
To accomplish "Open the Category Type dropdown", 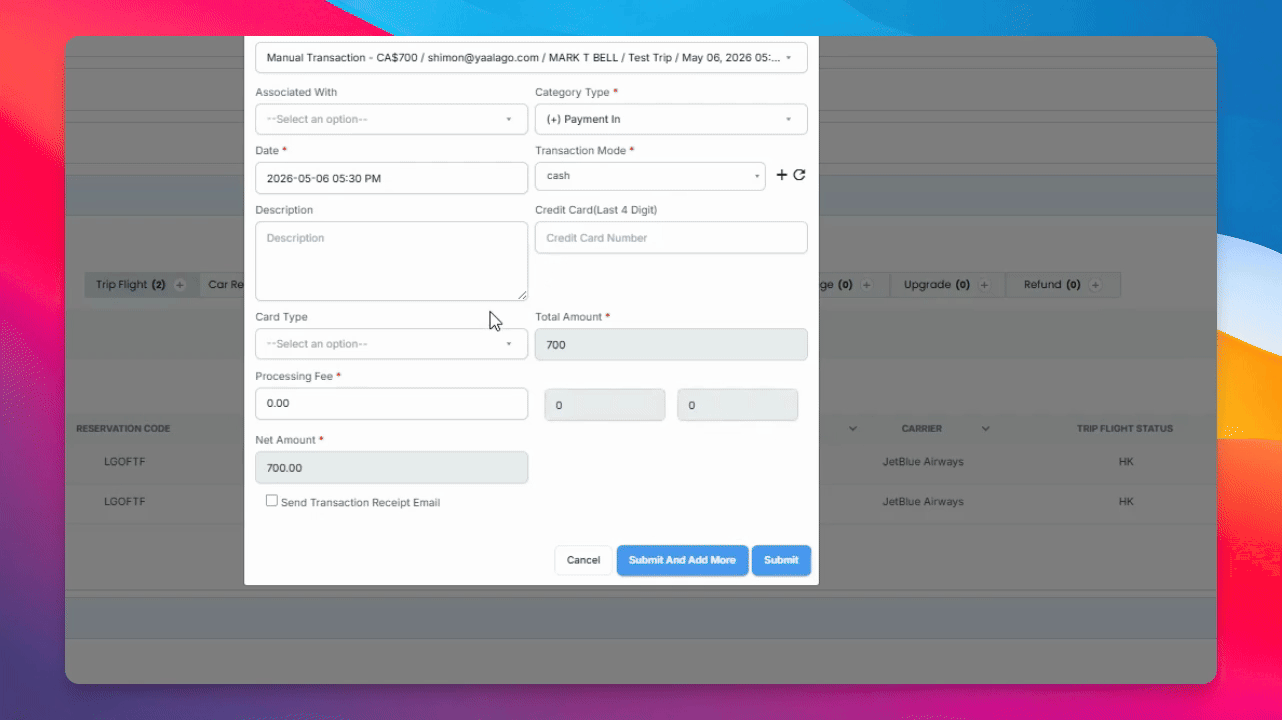I will coord(671,119).
